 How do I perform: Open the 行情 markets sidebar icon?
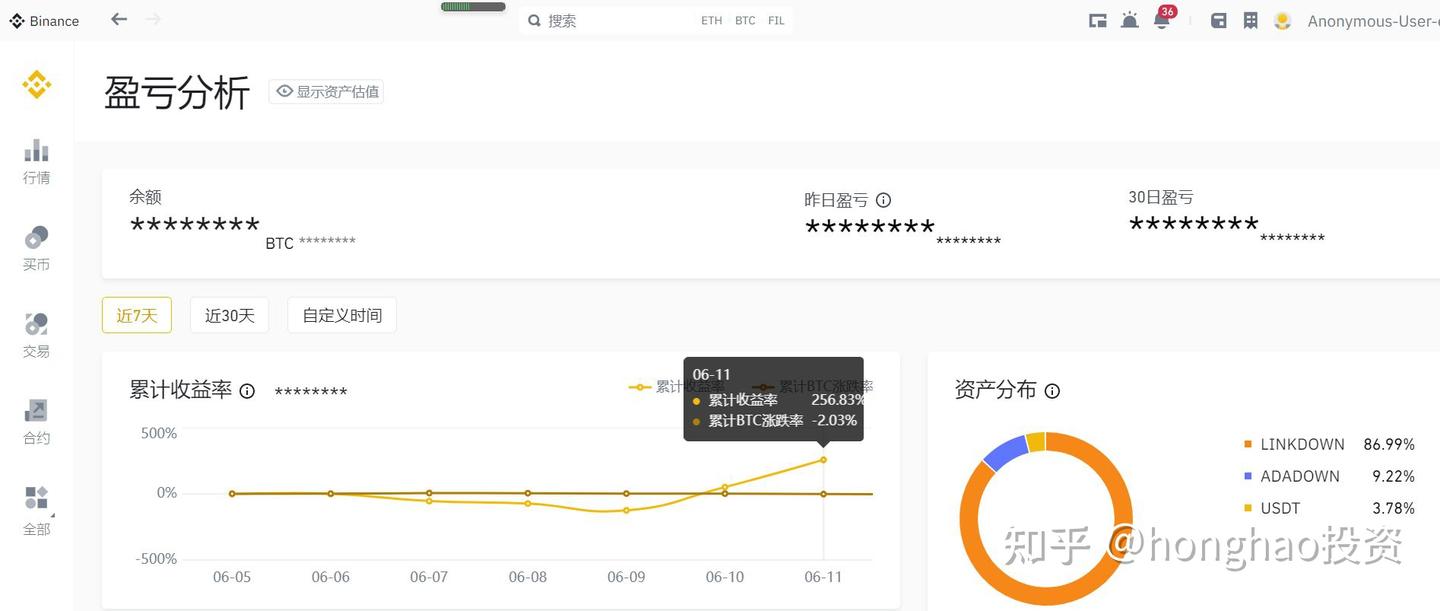pyautogui.click(x=37, y=160)
